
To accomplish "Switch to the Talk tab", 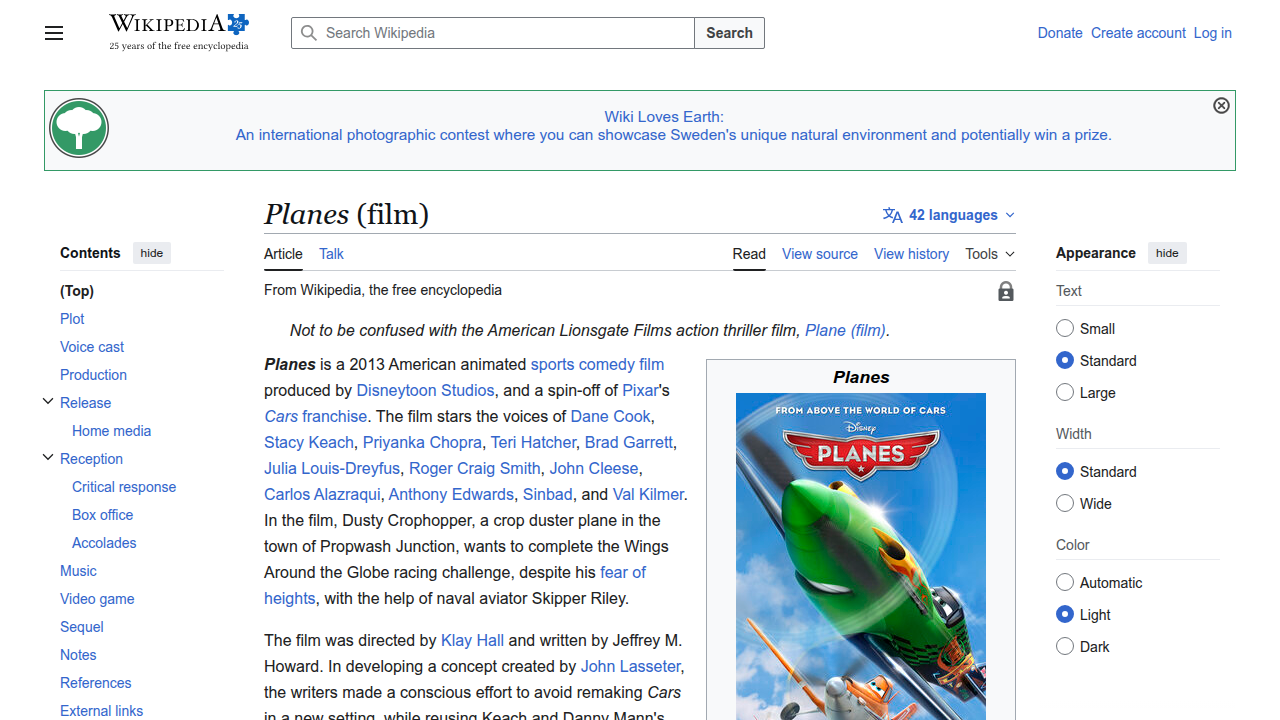I will [x=331, y=254].
